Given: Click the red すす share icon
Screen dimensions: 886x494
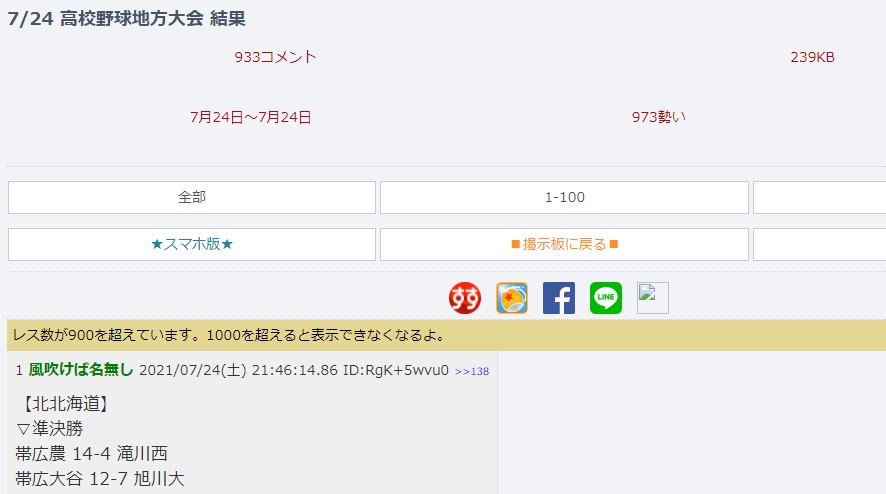Looking at the screenshot, I should [x=465, y=298].
